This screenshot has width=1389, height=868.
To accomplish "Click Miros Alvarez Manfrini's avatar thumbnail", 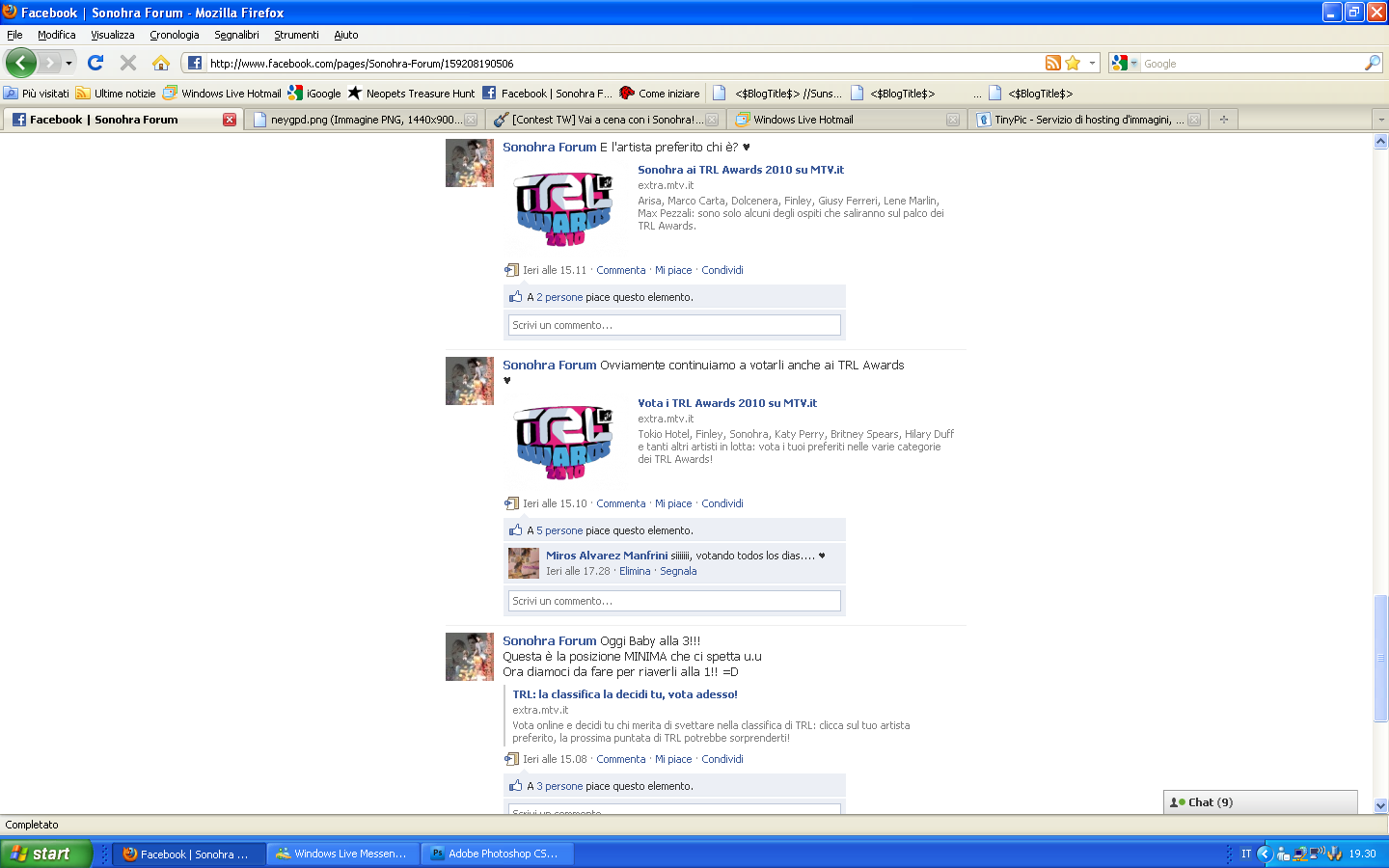I will (524, 563).
